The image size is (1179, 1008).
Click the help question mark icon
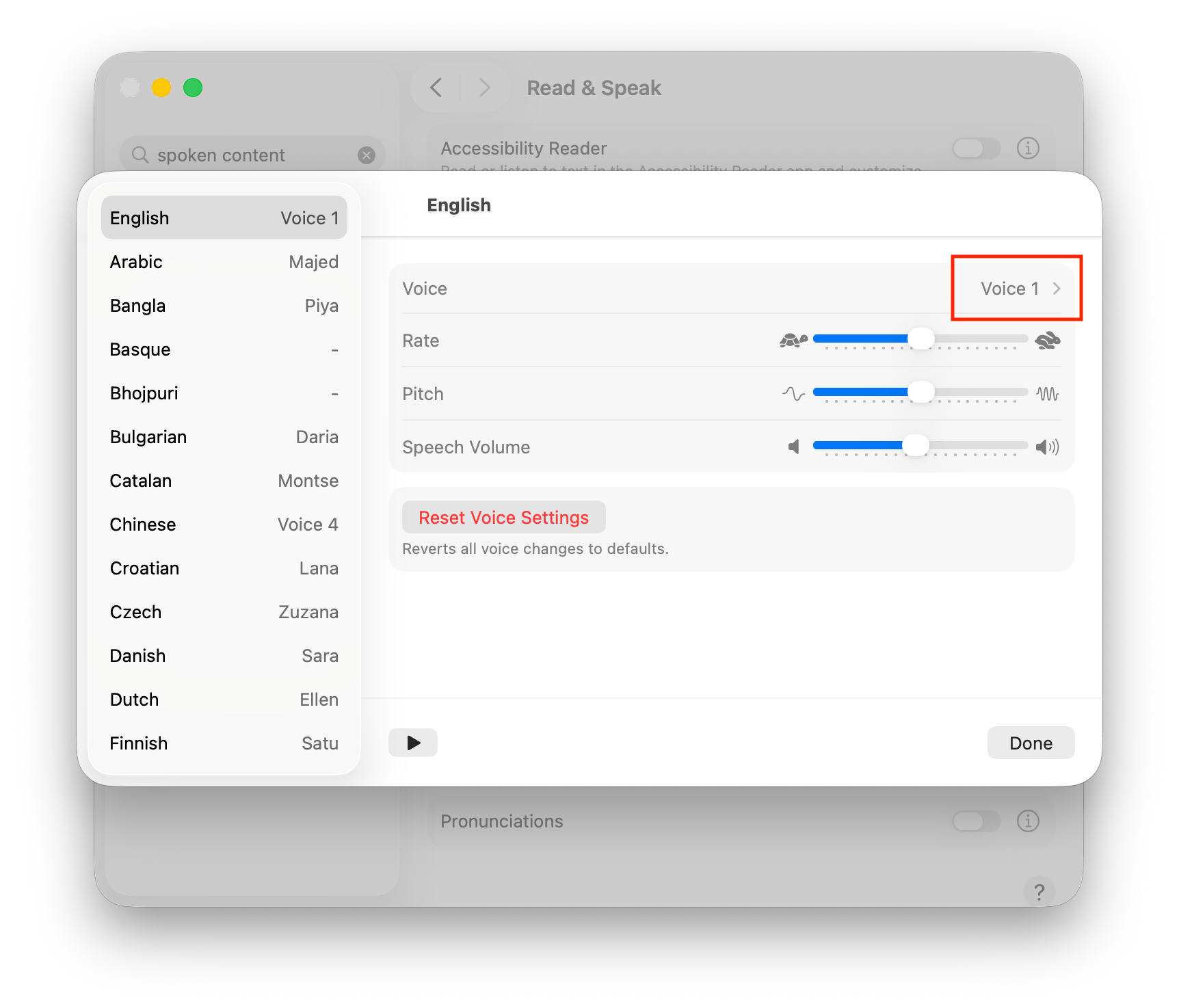click(1039, 892)
